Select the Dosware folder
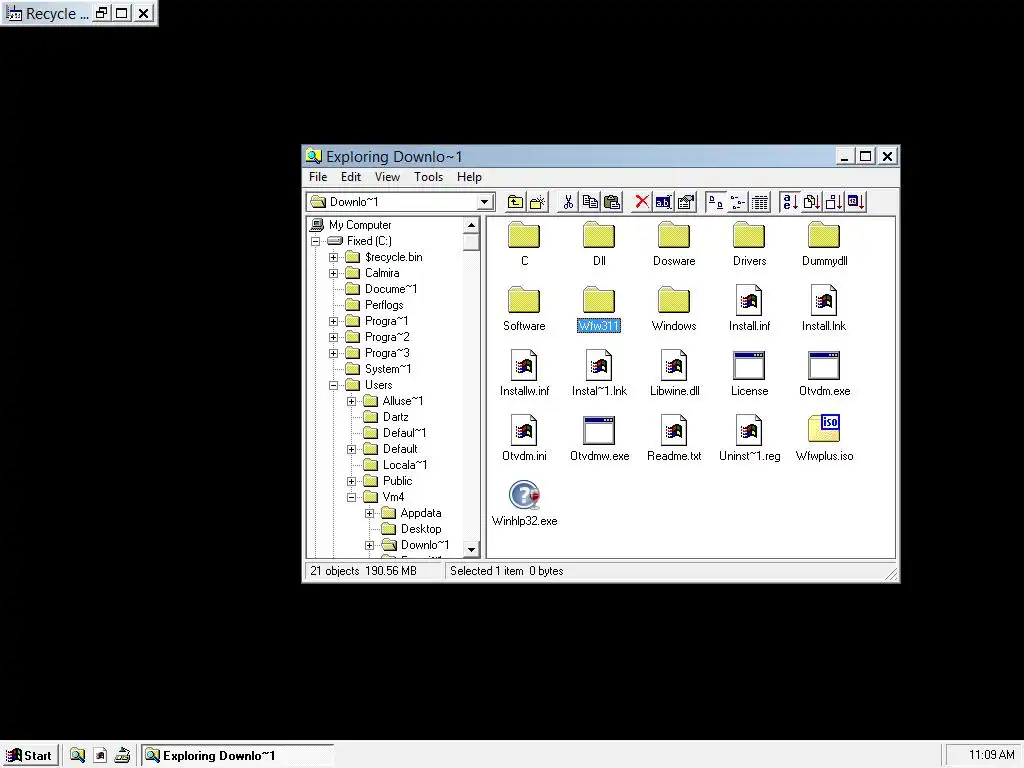Screen dimensions: 1024x768 674,244
